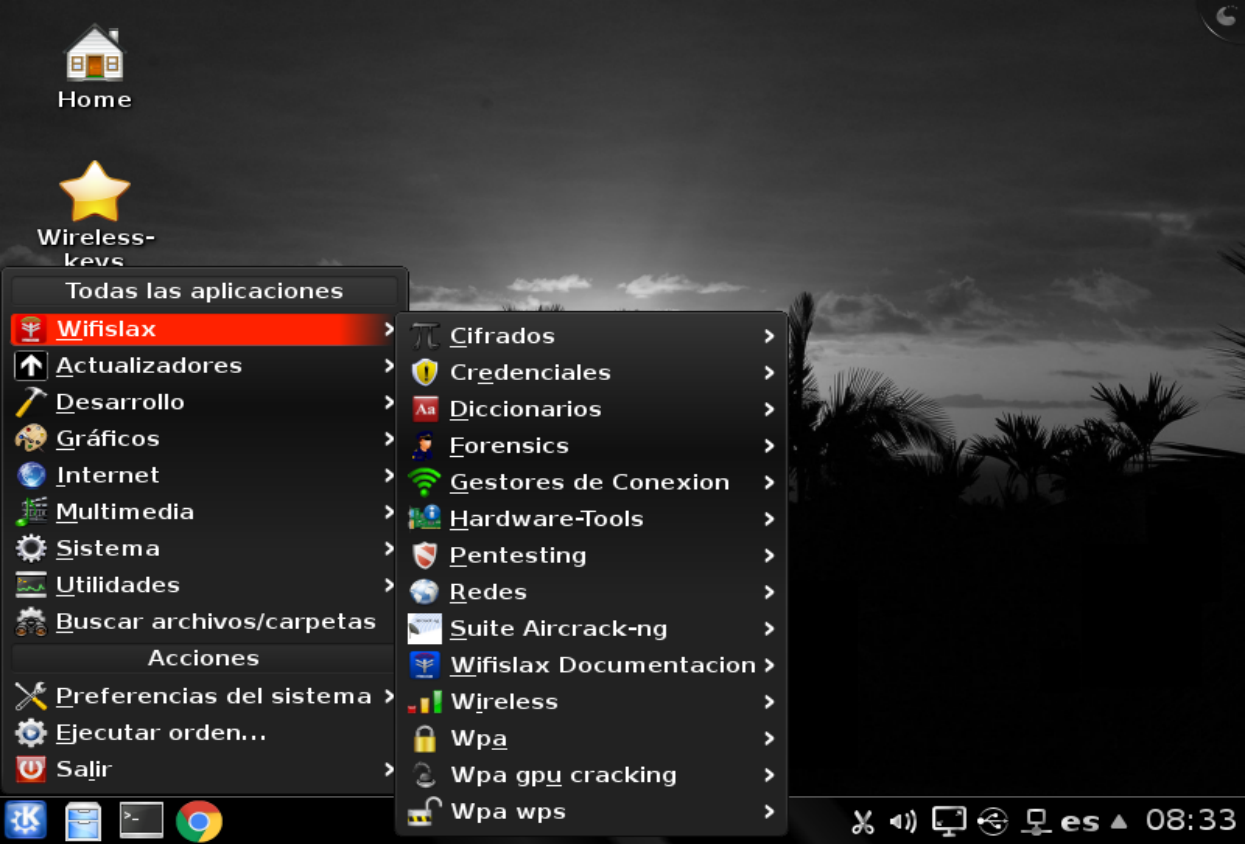Screen dimensions: 1245x844
Task: Click the clock showing 08:33
Action: [x=1191, y=821]
